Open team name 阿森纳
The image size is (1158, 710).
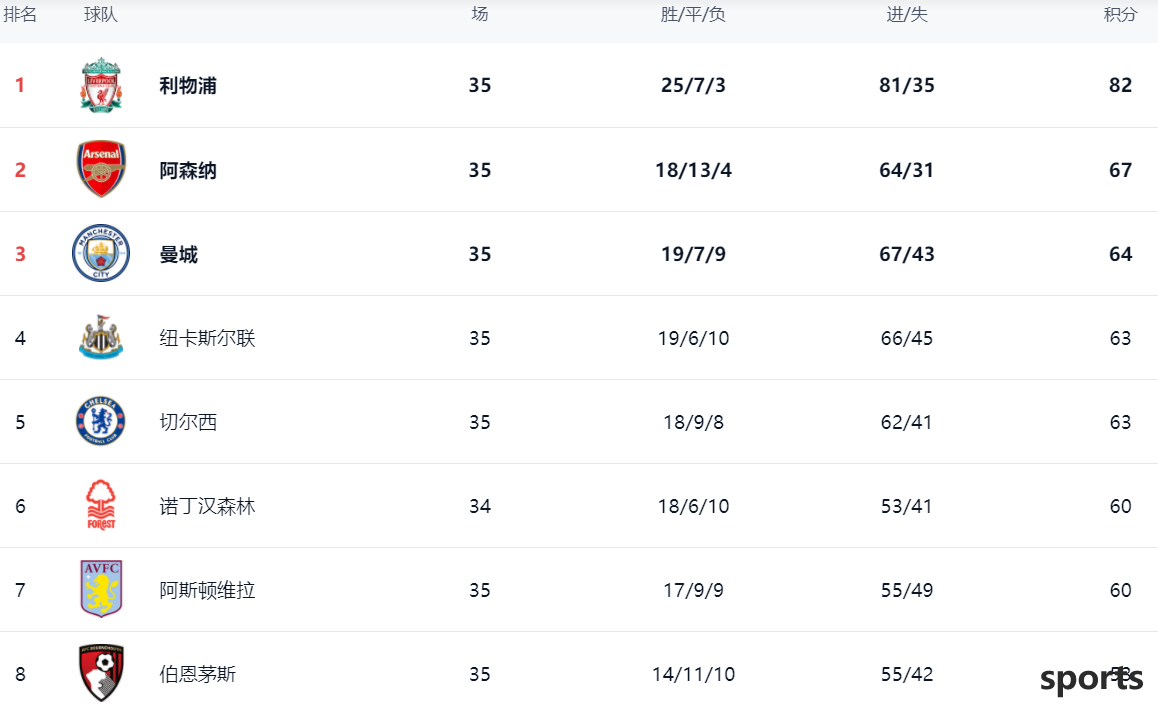188,171
